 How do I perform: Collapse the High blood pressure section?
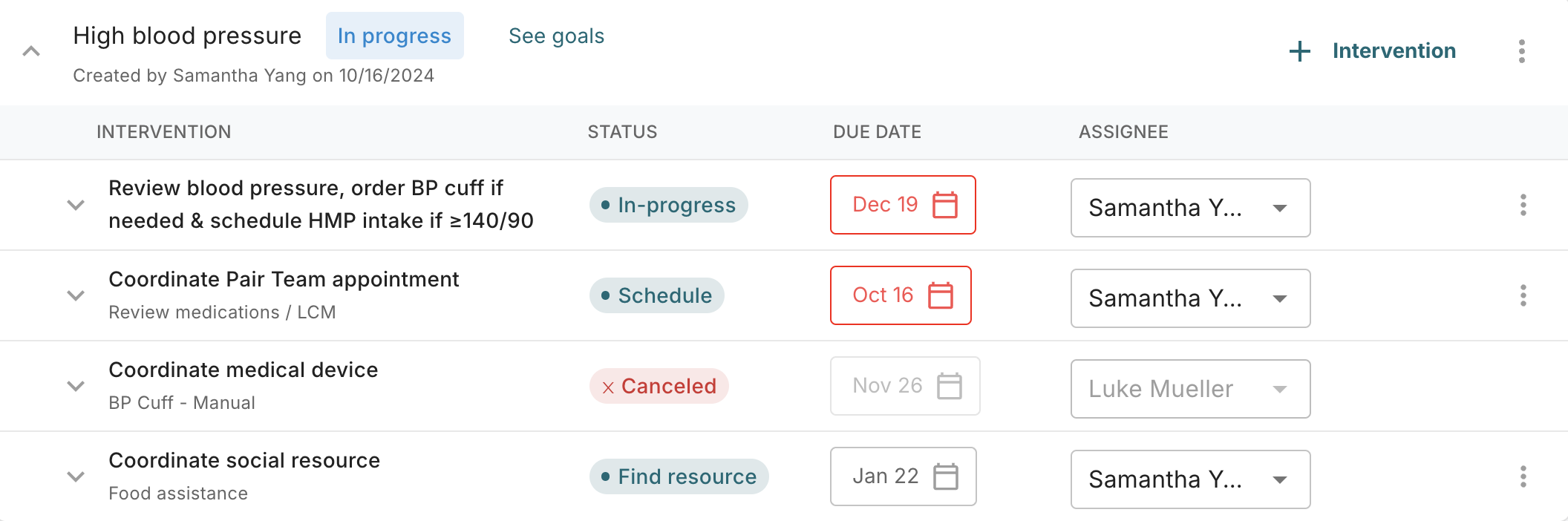tap(31, 51)
